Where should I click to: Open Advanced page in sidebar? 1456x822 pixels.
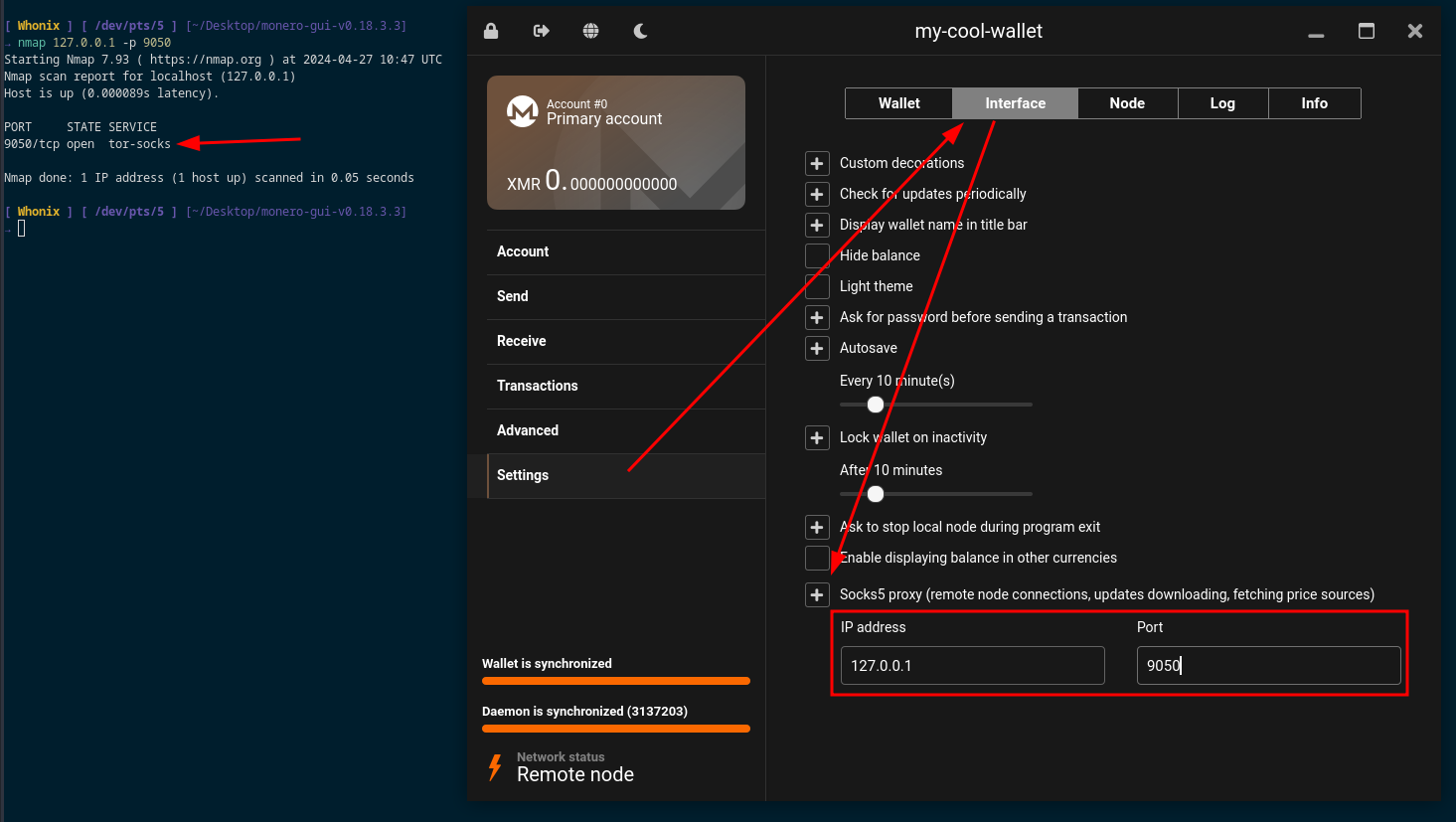pyautogui.click(x=626, y=431)
